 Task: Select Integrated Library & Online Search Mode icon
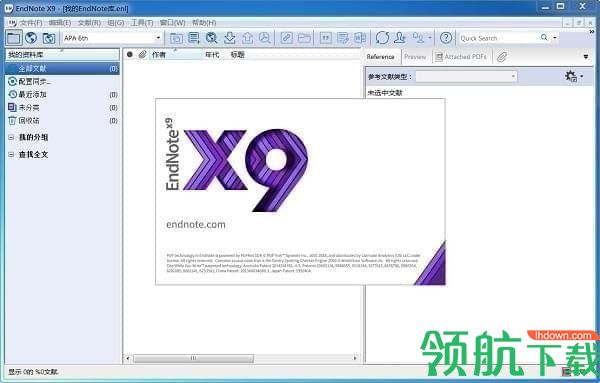(49, 38)
